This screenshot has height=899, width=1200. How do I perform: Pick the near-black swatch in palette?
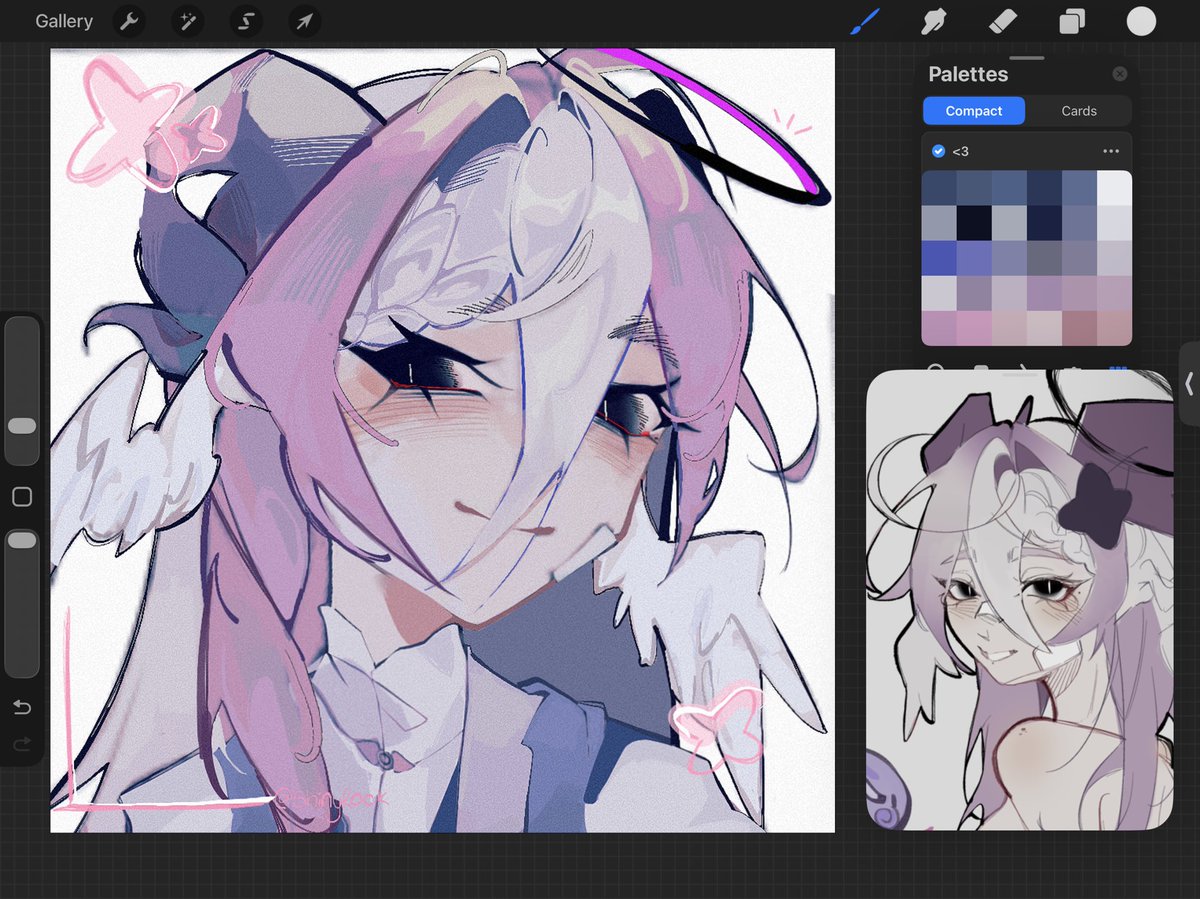pos(973,223)
